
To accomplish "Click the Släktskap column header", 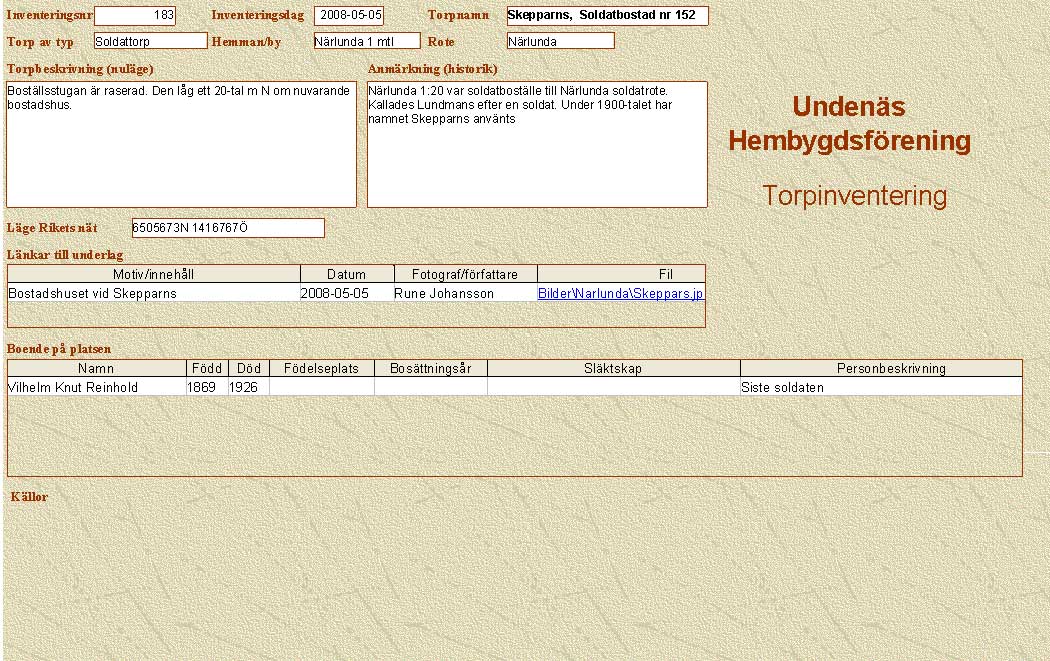I will pos(613,369).
